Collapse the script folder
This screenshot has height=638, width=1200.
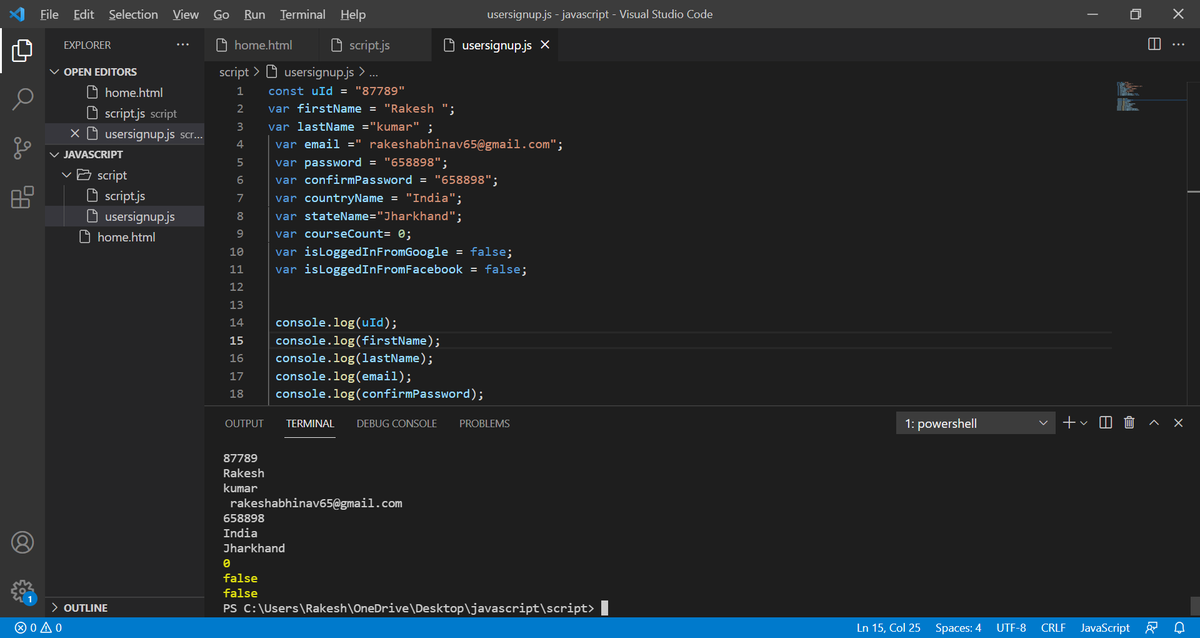tap(68, 176)
